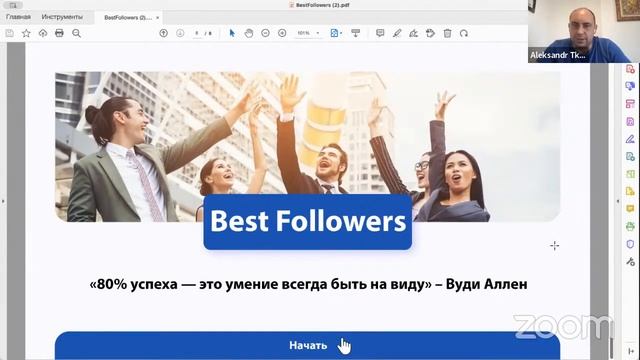Open the blue Combine Files sidebar tool
Screen dimensions: 640x360
click(x=630, y=86)
